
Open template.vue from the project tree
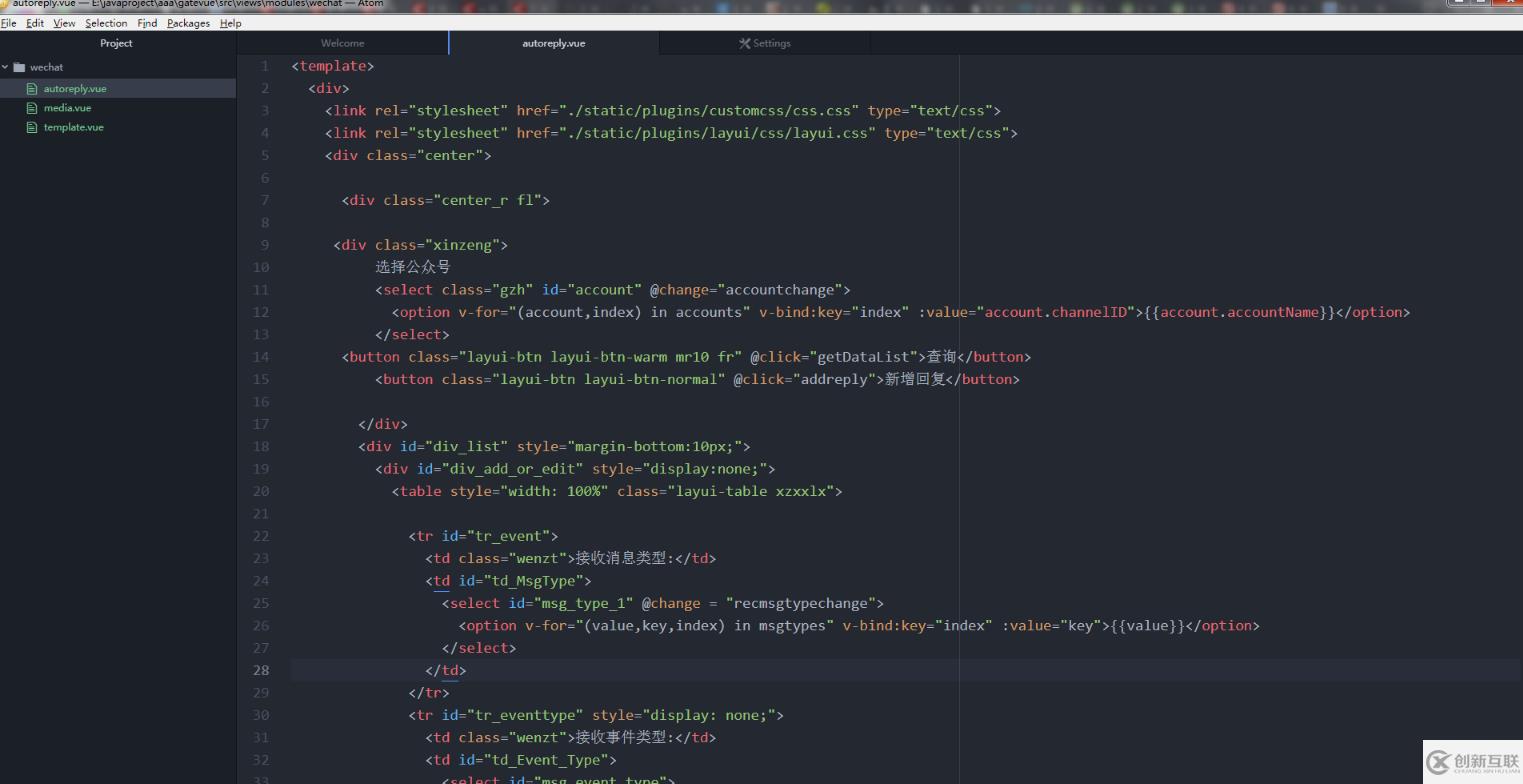click(x=73, y=128)
